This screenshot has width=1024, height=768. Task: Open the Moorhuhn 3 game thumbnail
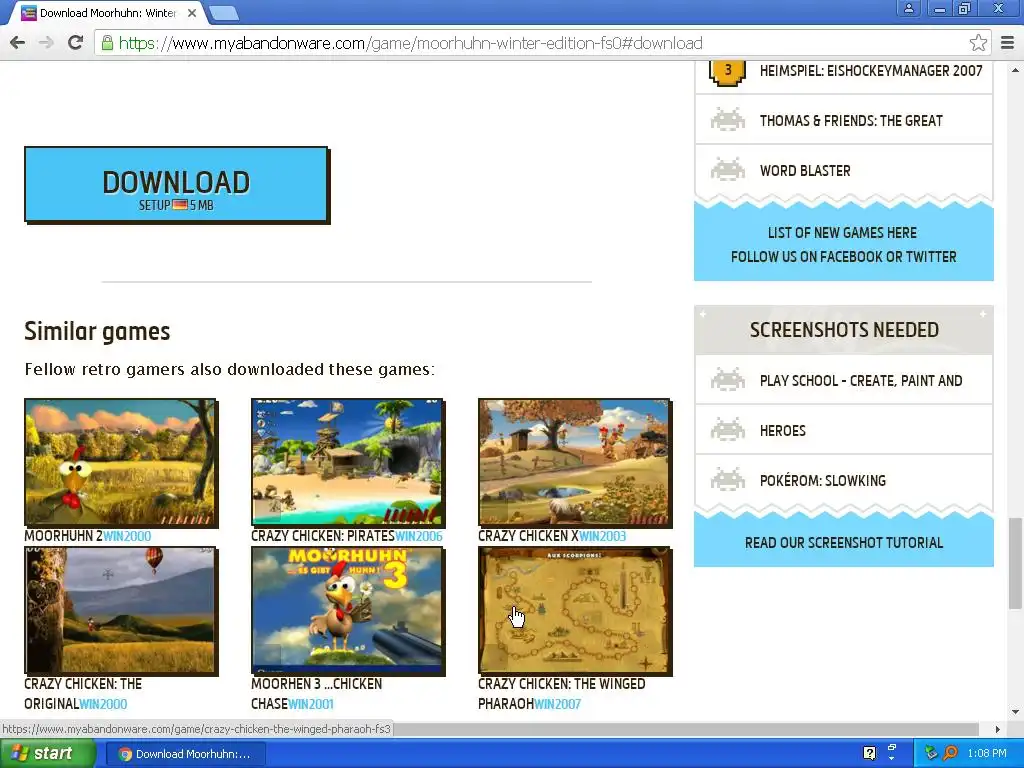[347, 611]
